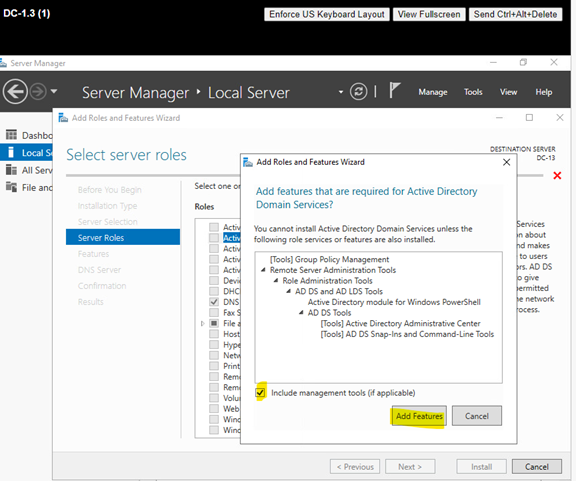Click Cancel in the features dialog

tap(476, 416)
